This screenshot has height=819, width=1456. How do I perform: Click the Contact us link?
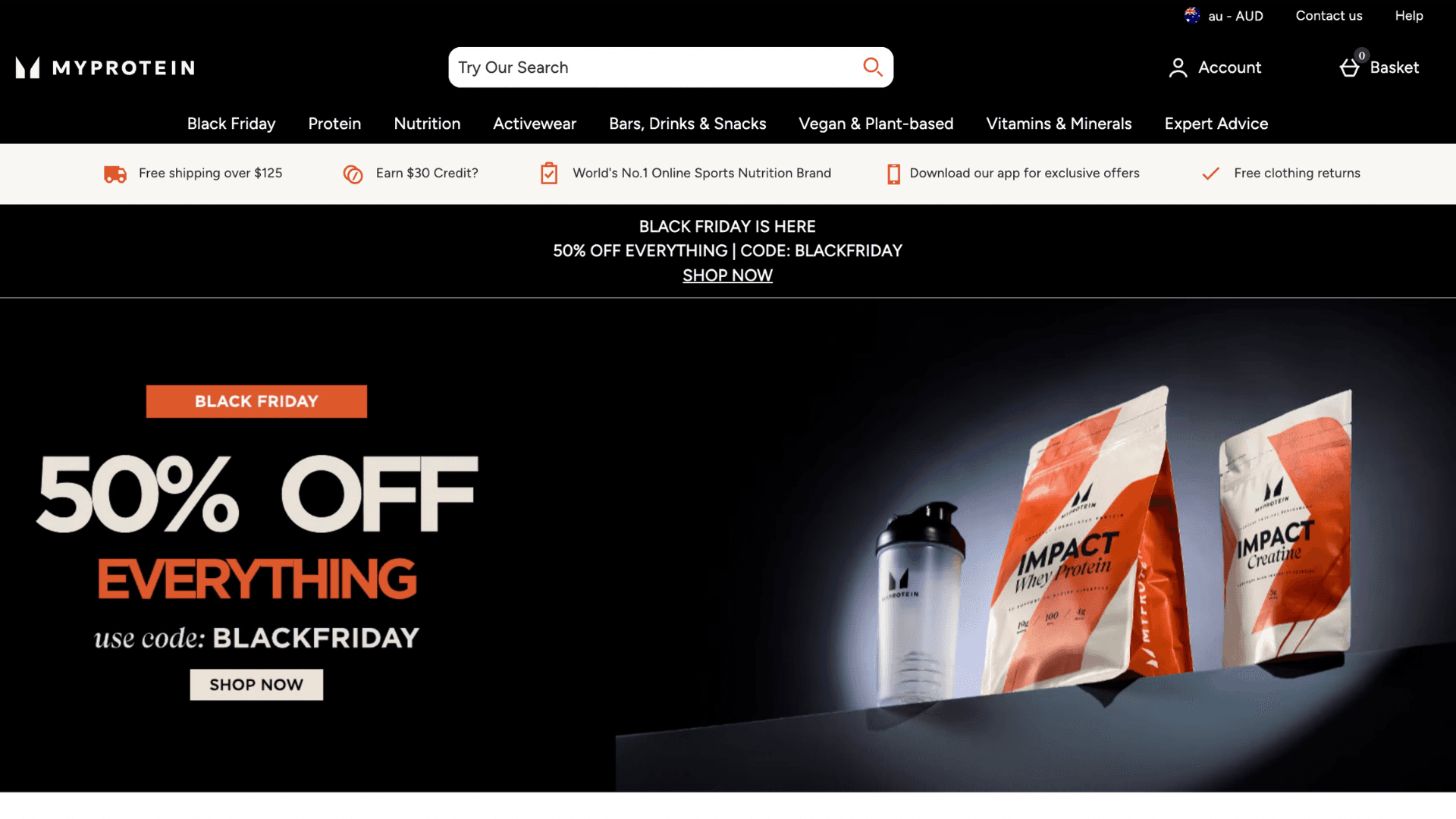[1329, 15]
